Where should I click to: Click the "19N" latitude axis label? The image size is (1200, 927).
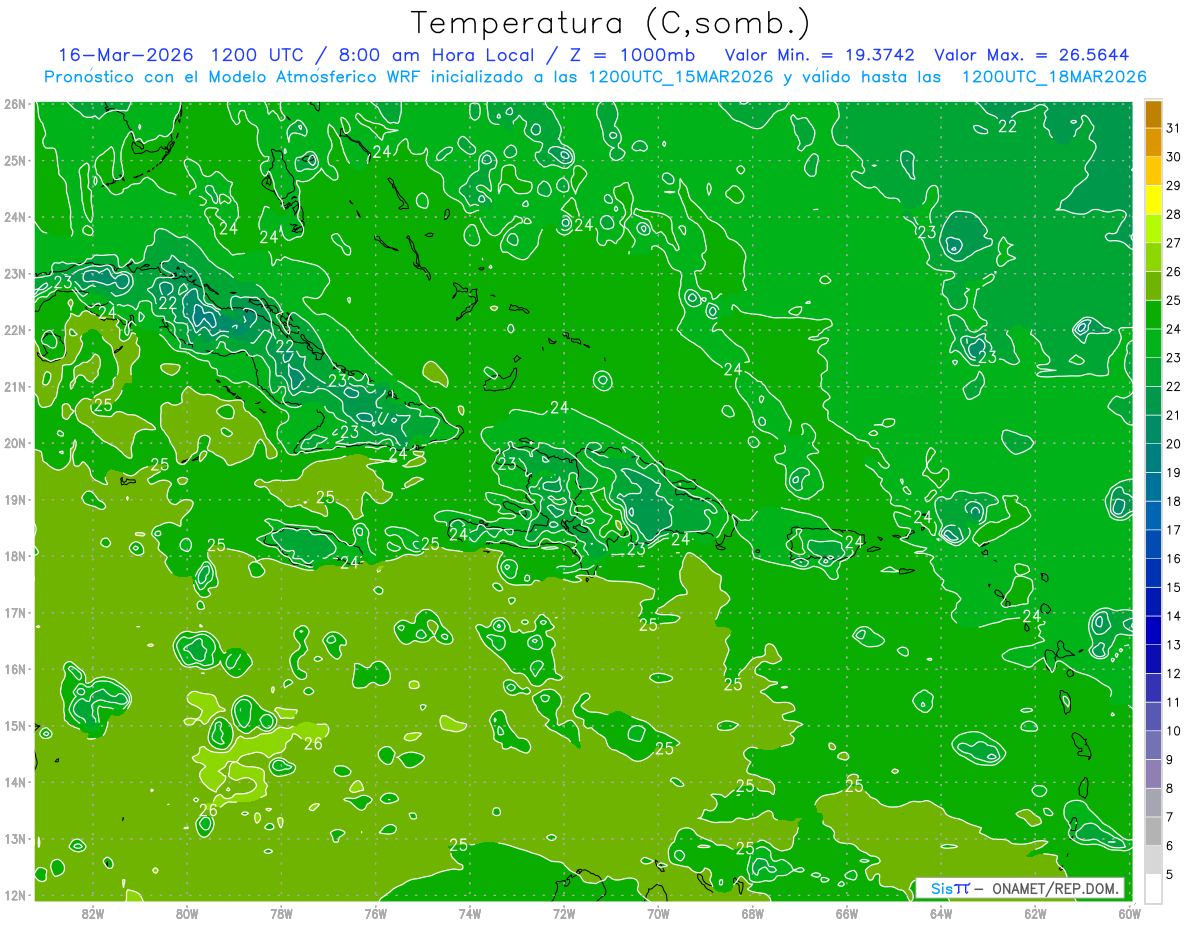(x=14, y=500)
